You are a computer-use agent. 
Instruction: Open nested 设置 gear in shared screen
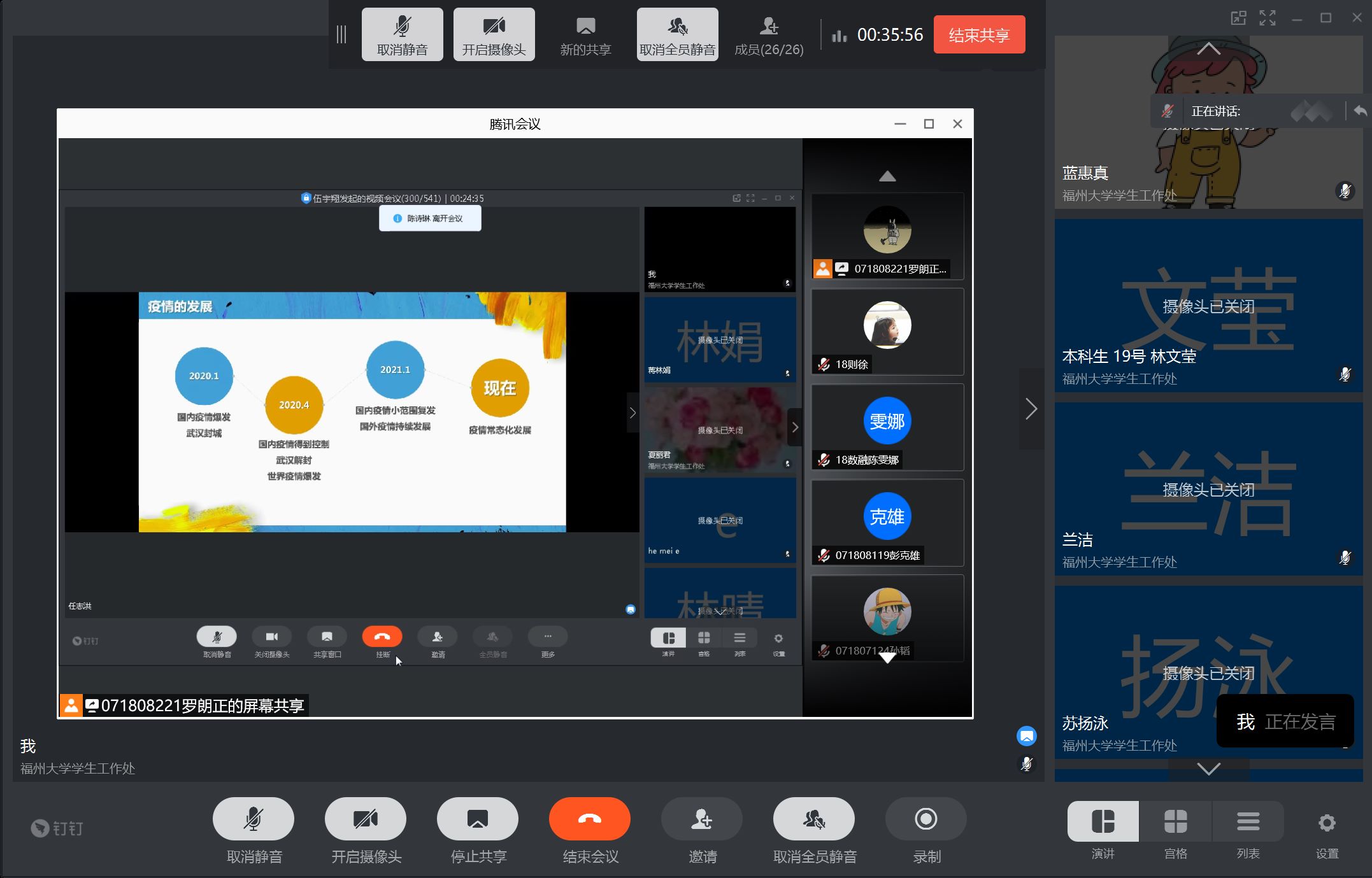(x=778, y=638)
